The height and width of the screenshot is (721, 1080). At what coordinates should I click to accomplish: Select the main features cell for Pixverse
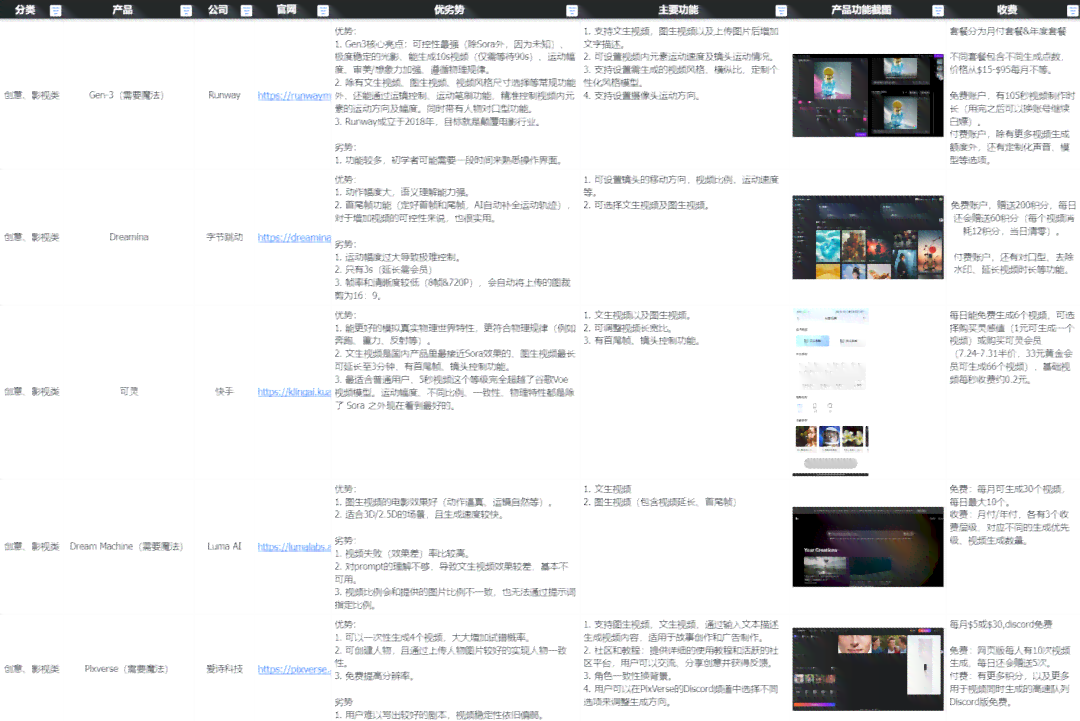[x=682, y=669]
